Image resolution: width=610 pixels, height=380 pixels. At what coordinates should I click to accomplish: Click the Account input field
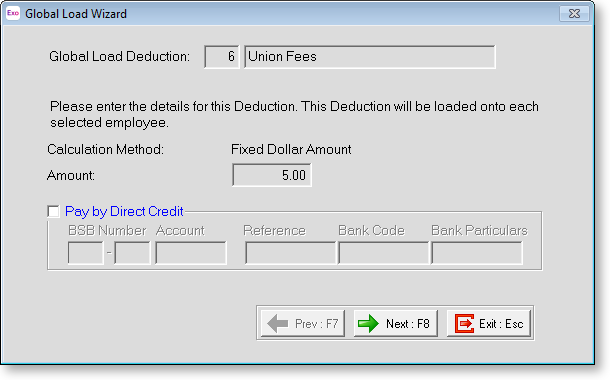pos(191,253)
